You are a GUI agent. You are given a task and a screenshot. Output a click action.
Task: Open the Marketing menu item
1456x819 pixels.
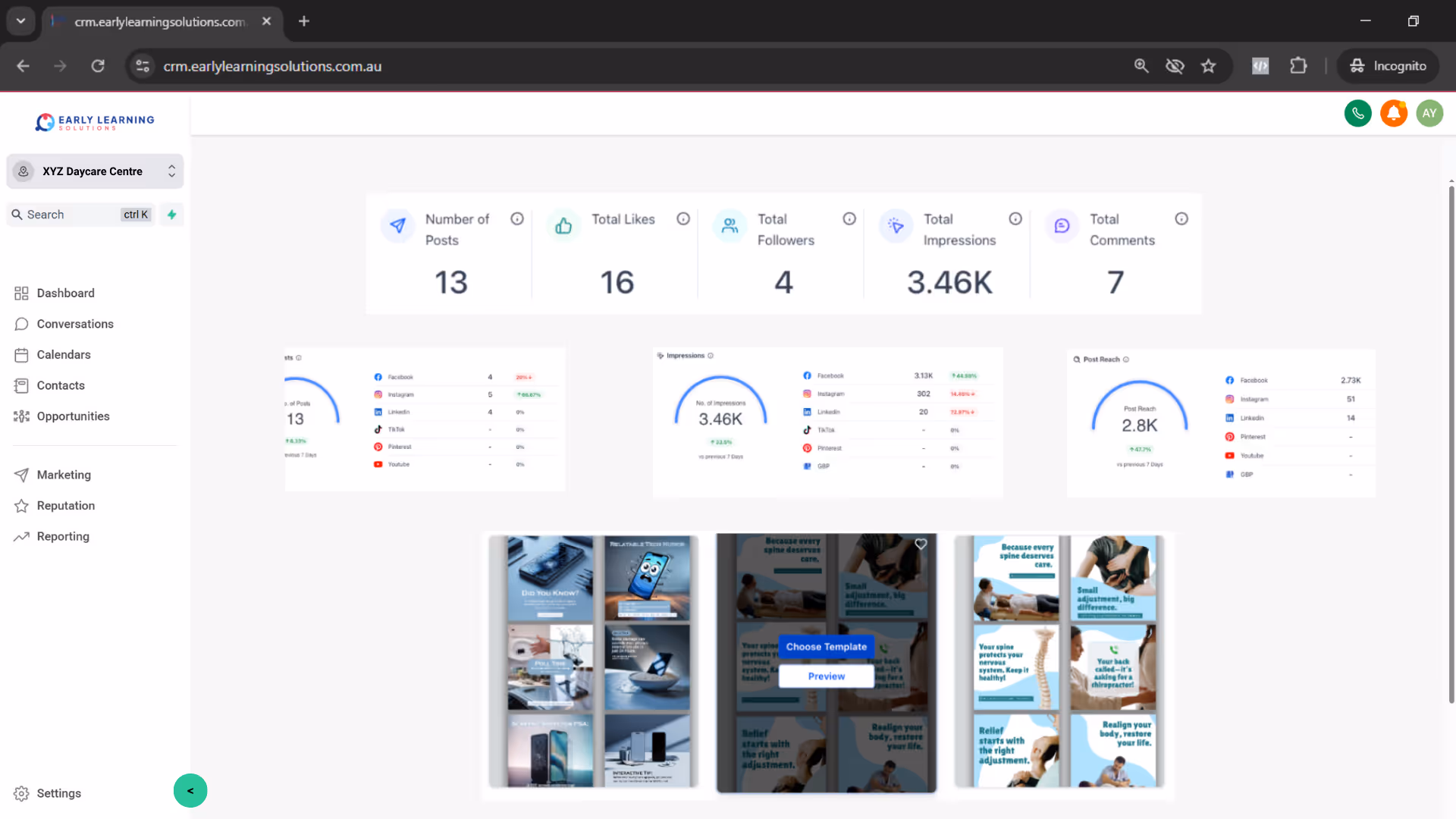pyautogui.click(x=64, y=475)
